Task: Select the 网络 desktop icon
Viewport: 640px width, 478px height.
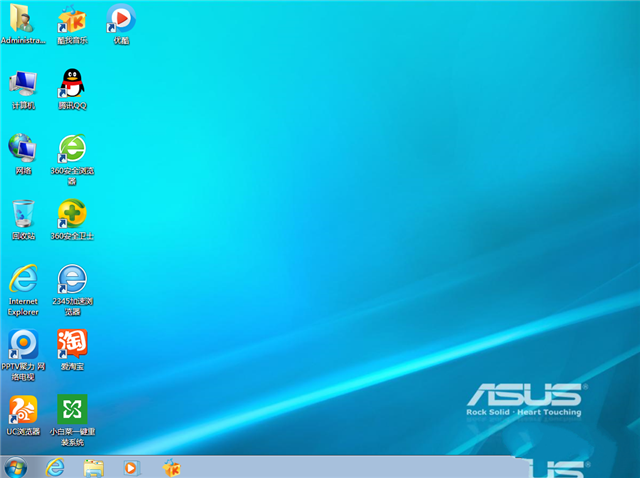Action: [x=23, y=149]
